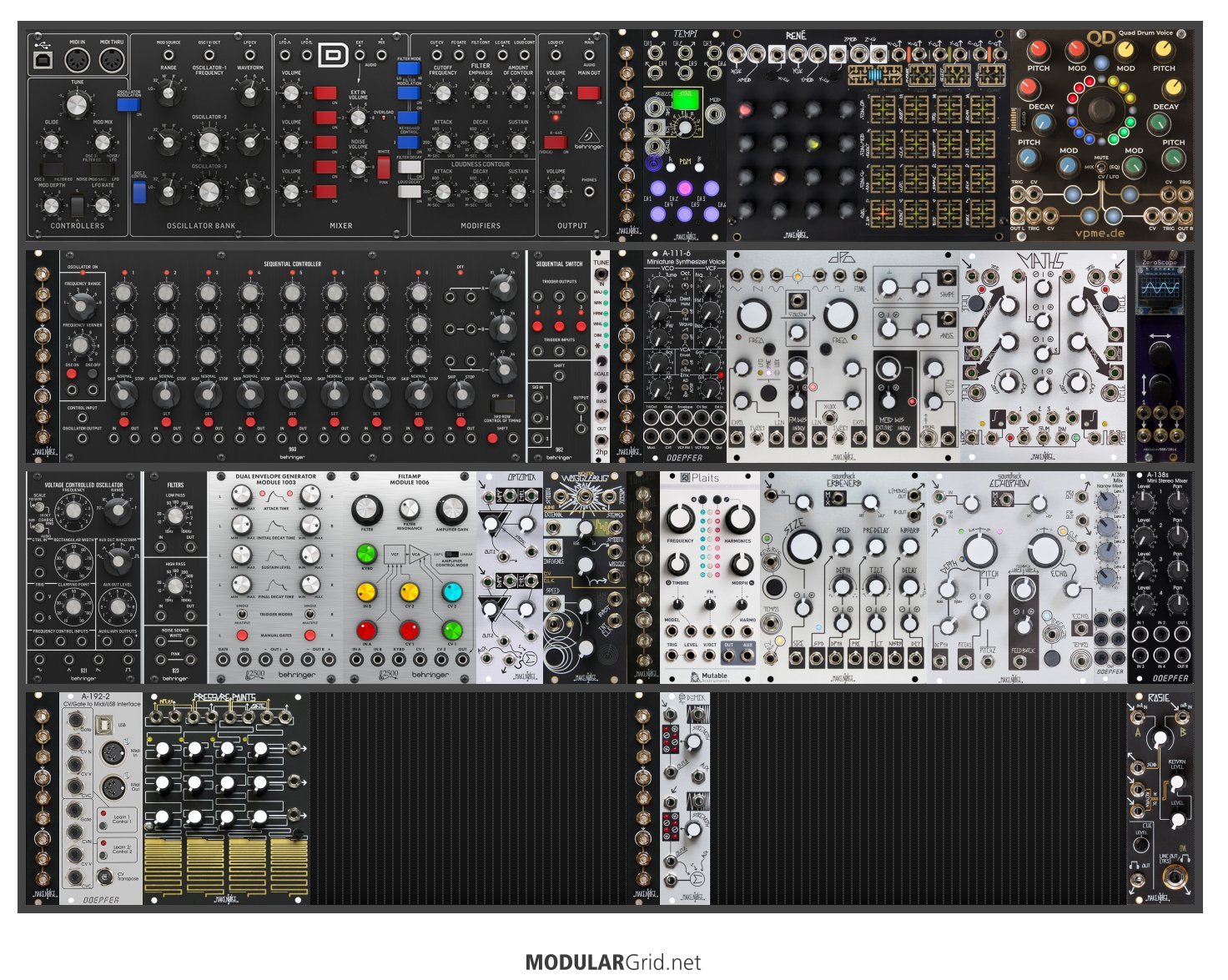This screenshot has width=1228, height=980.
Task: Click the Filter Resonance knob on Filtamp 1006
Action: click(410, 509)
